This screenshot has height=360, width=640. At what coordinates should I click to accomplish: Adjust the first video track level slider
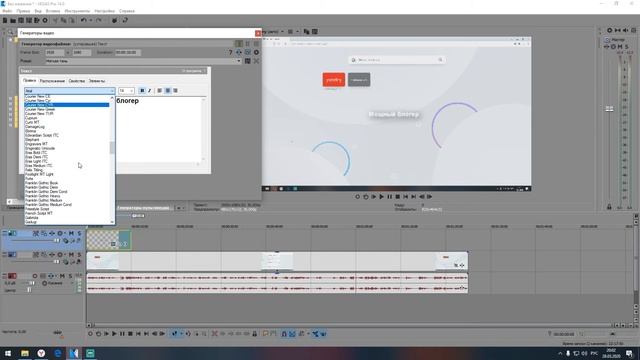click(56, 241)
